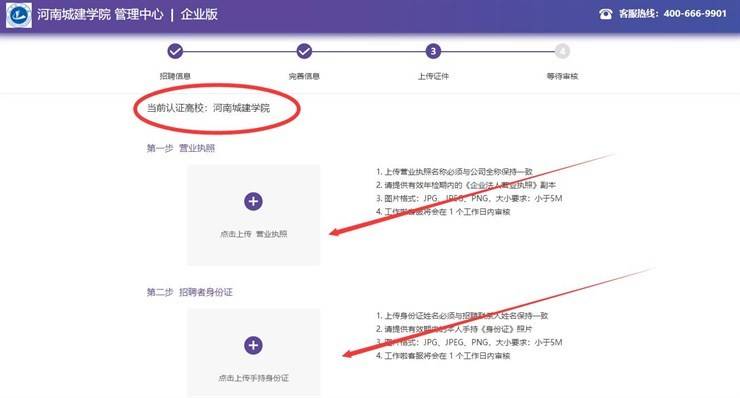Select the completed 完善信息 step checkmark
Viewport: 740px width, 398px height.
tap(304, 51)
